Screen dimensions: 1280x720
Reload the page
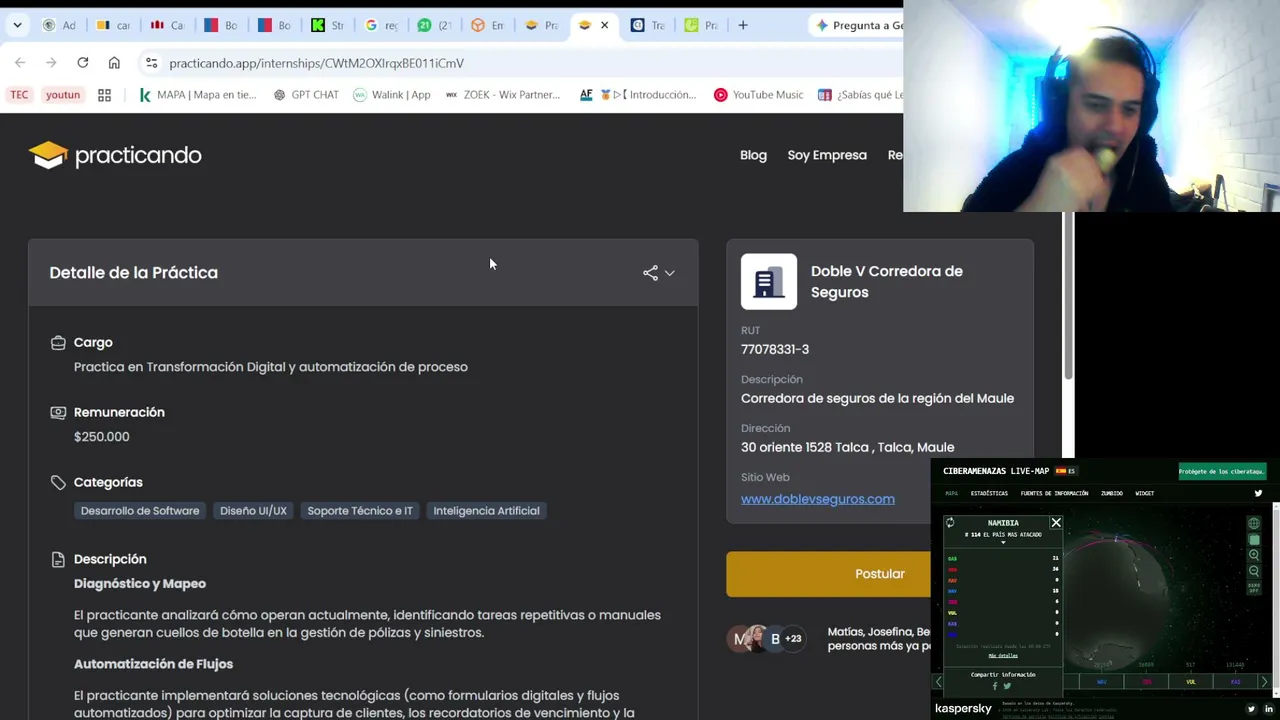click(x=83, y=63)
